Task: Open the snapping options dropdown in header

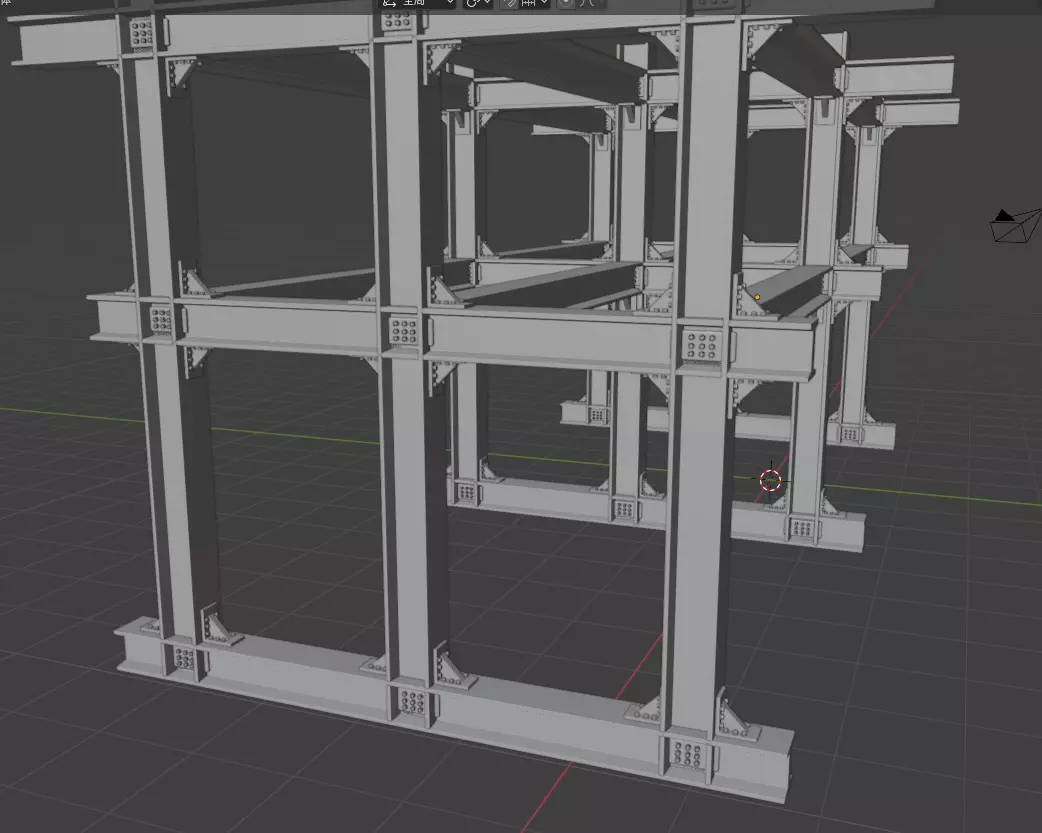Action: point(535,3)
